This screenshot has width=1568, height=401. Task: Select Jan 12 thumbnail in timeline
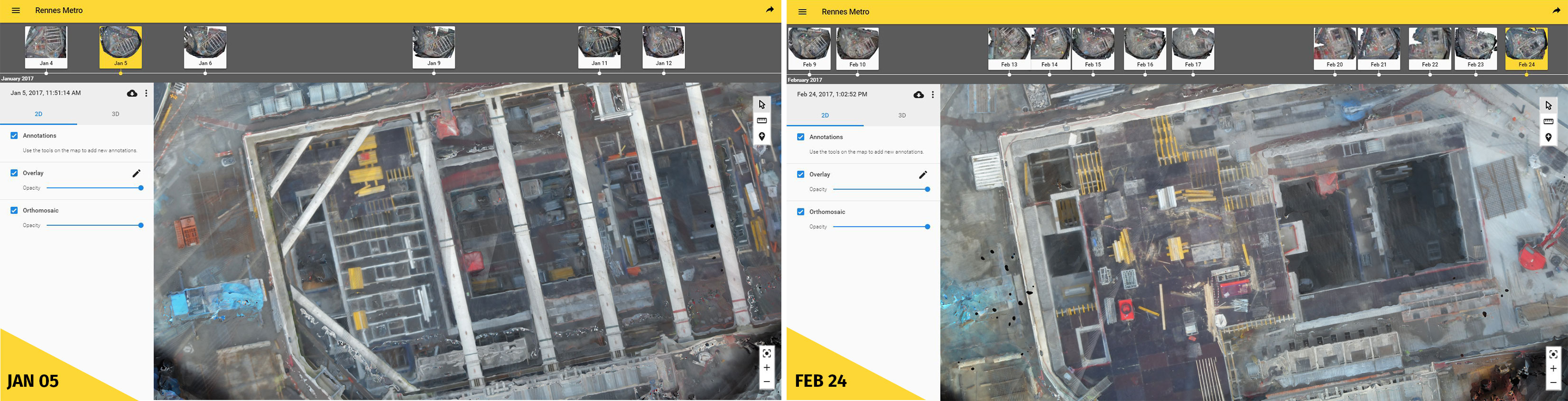pos(663,47)
